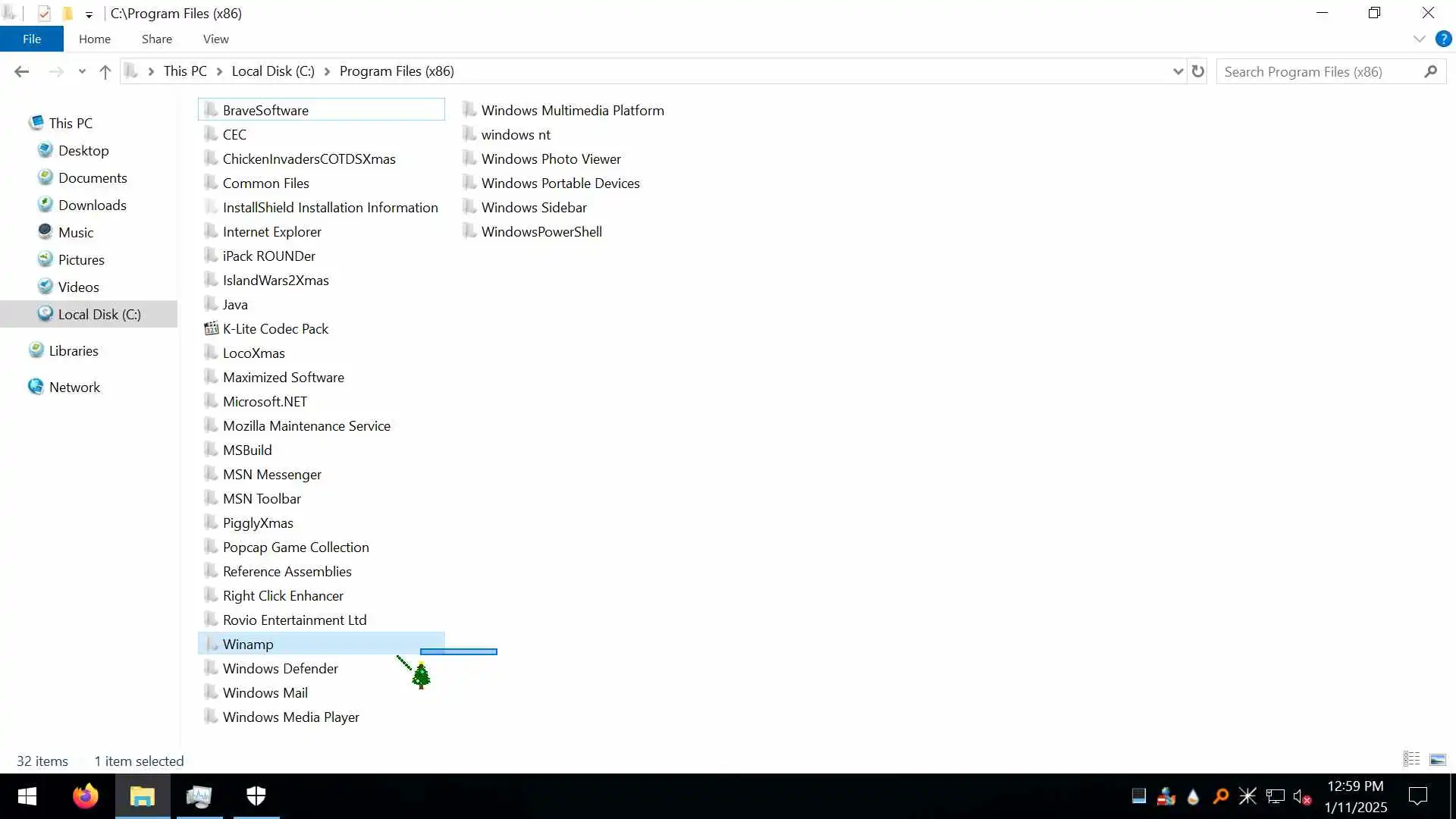Click the Up one level arrow
The image size is (1456, 819).
point(105,71)
